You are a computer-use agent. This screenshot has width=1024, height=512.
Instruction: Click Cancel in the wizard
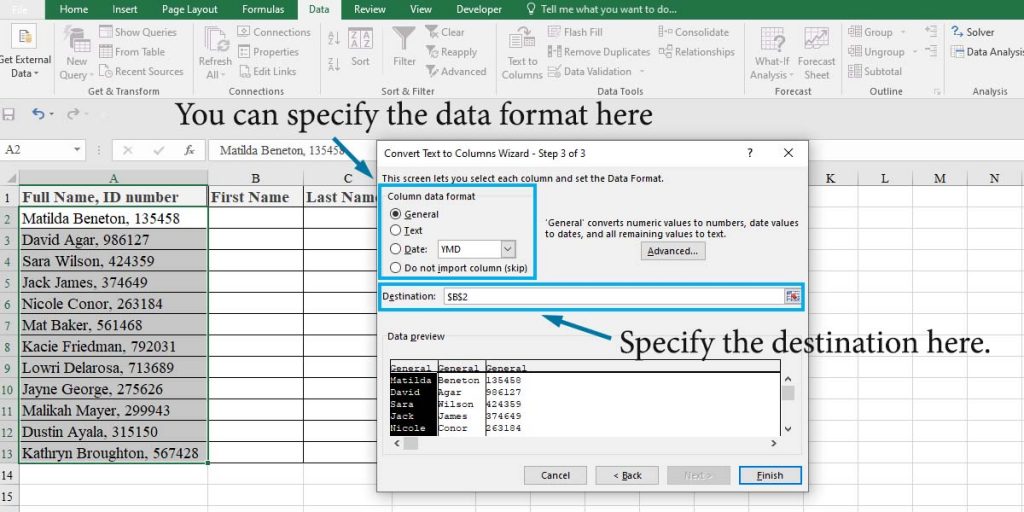pyautogui.click(x=555, y=475)
